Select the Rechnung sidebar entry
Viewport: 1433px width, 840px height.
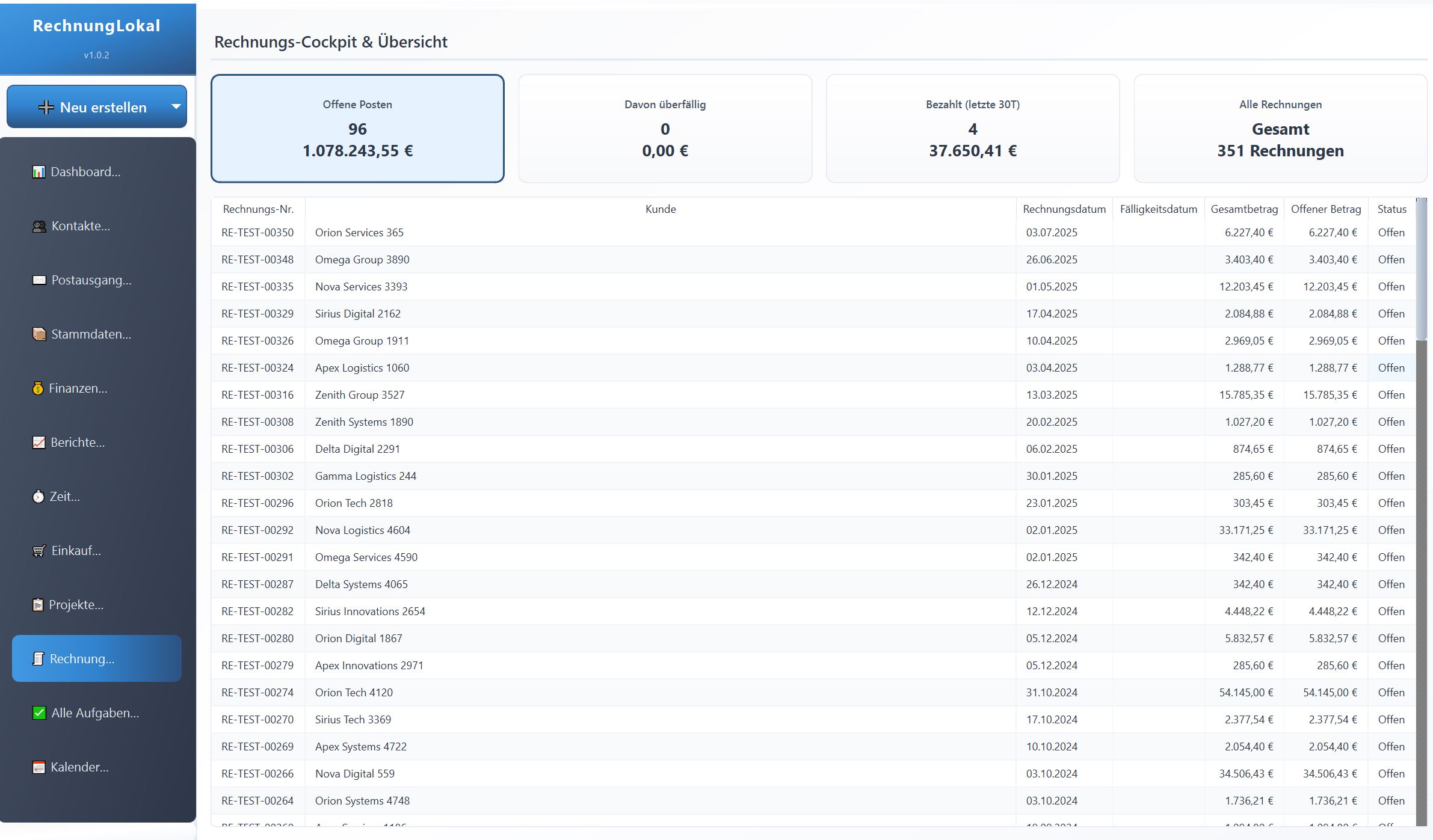pos(96,659)
